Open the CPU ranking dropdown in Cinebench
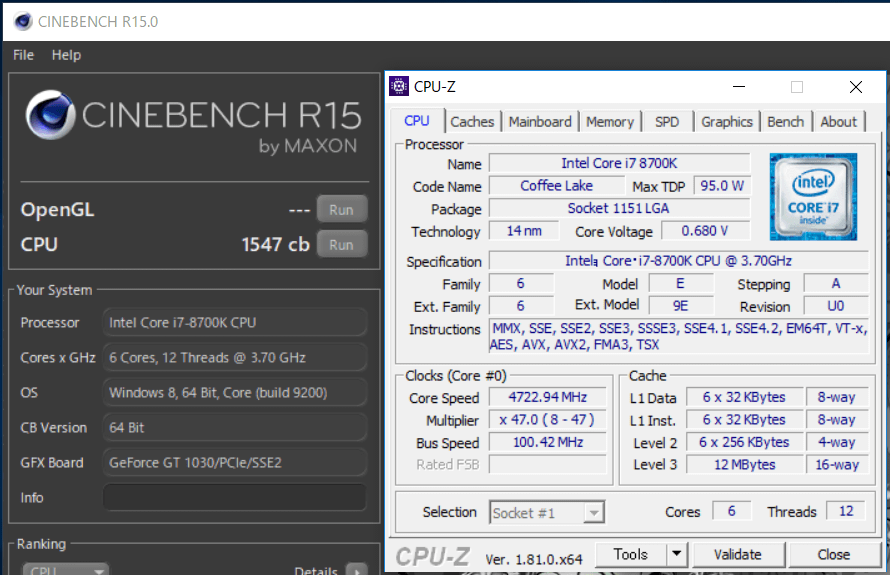Viewport: 890px width, 575px height. (66, 569)
